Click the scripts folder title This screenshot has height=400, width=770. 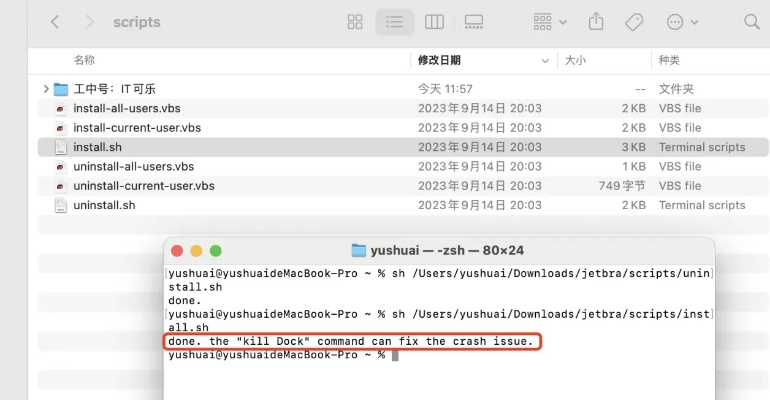(x=137, y=22)
